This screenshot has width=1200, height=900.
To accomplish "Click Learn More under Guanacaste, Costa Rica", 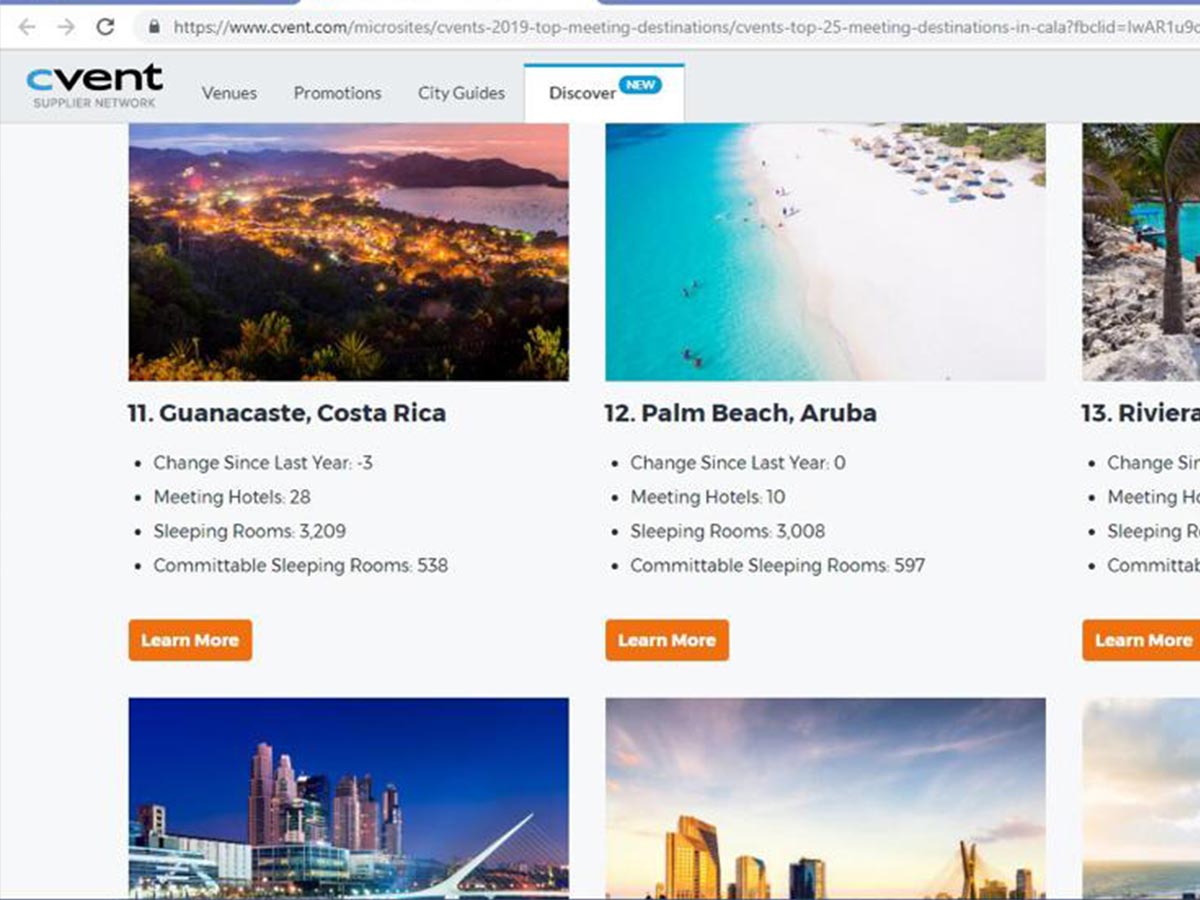I will [x=190, y=640].
